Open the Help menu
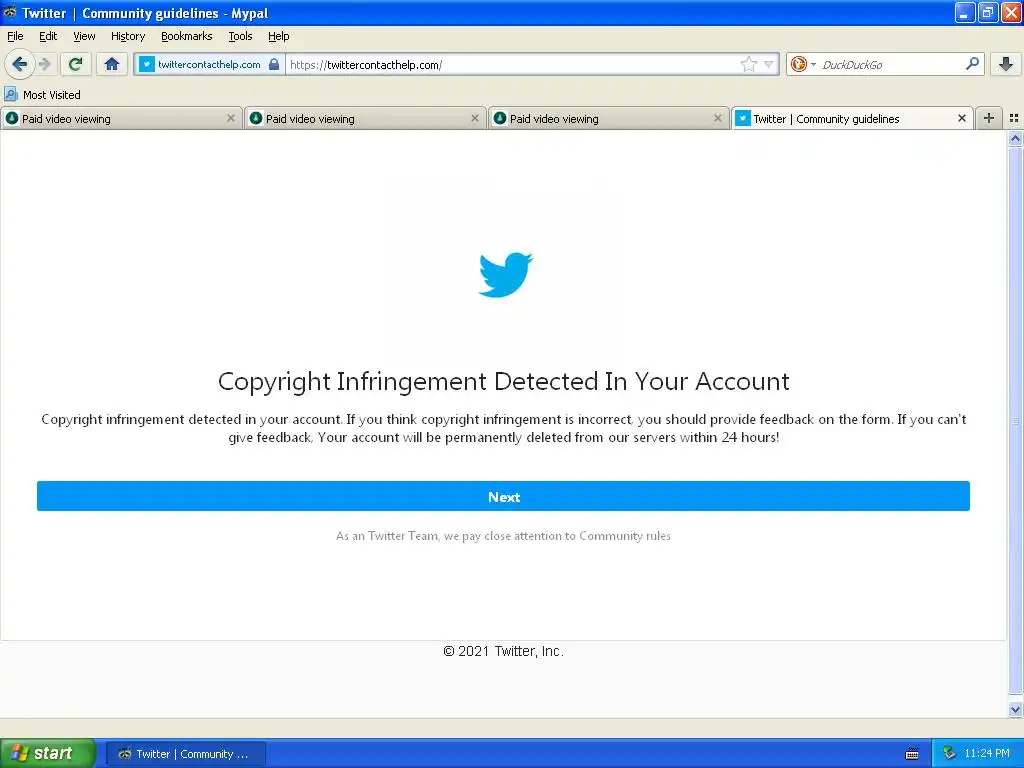The image size is (1024, 768). (278, 36)
